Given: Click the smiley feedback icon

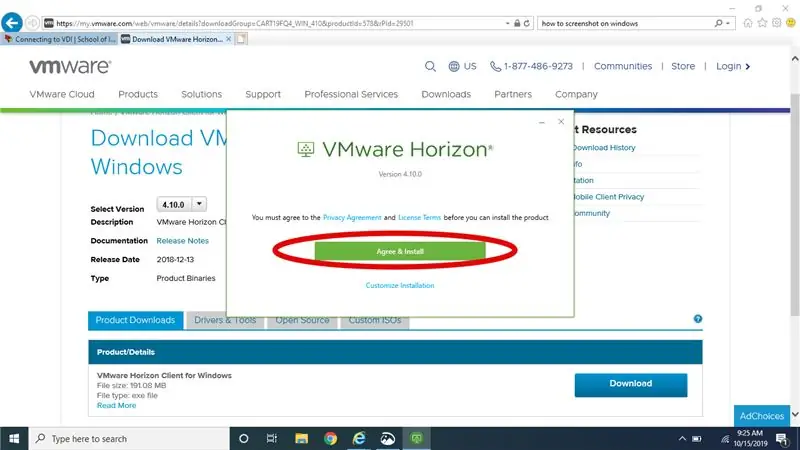Looking at the screenshot, I should [x=791, y=23].
